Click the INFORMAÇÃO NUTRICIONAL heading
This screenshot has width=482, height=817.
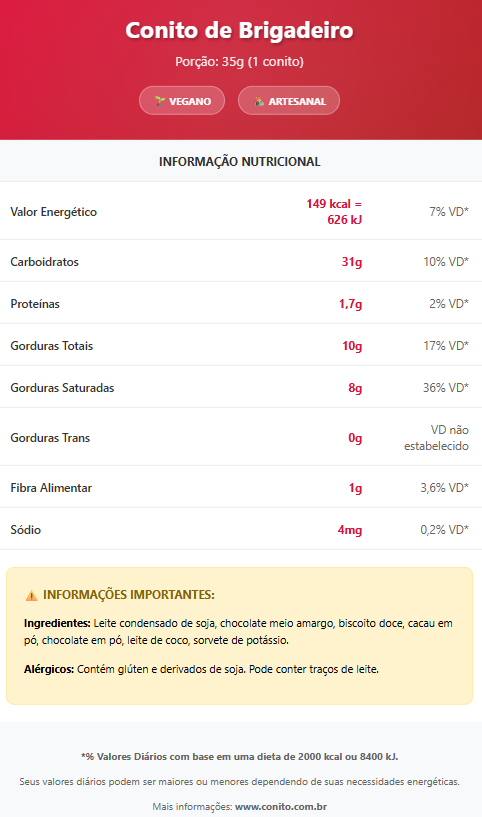[240, 162]
